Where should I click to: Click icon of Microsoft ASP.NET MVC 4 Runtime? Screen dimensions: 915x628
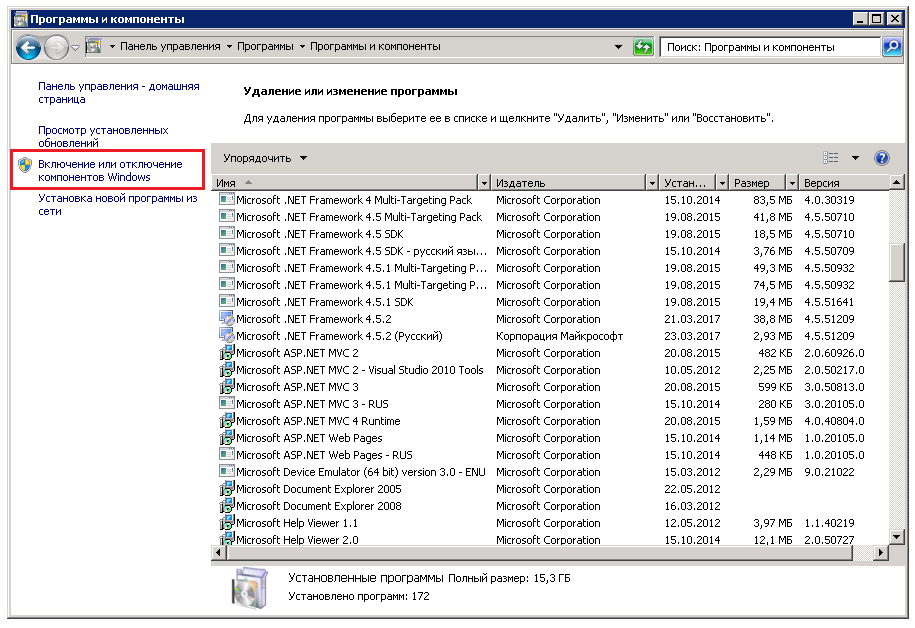tap(226, 420)
